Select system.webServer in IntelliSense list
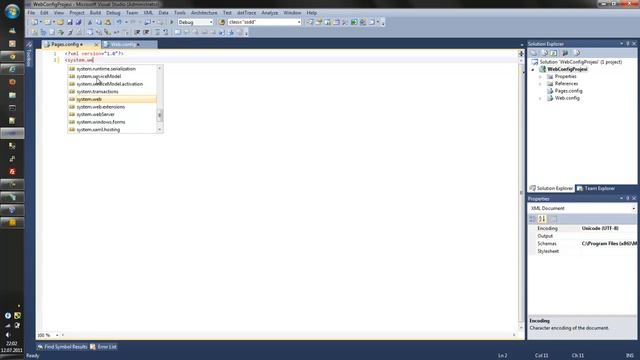640x360 pixels. 112,114
